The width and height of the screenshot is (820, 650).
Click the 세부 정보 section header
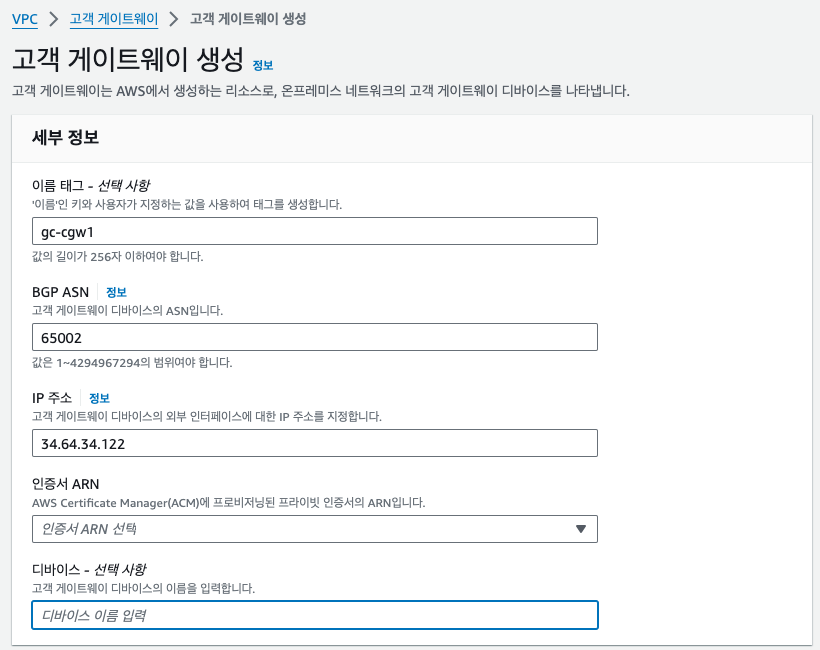pyautogui.click(x=65, y=138)
